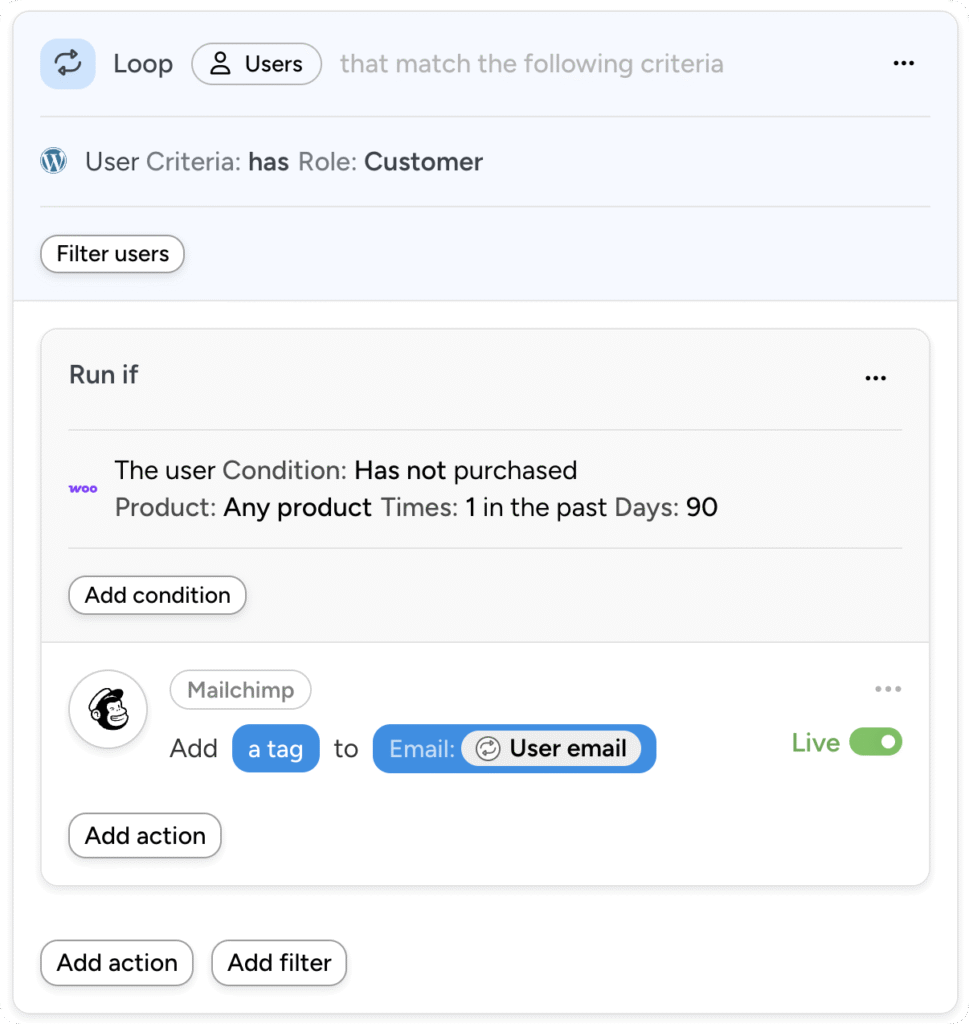Open the 'a tag' selection dropdown
Image resolution: width=969 pixels, height=1024 pixels.
pos(275,748)
